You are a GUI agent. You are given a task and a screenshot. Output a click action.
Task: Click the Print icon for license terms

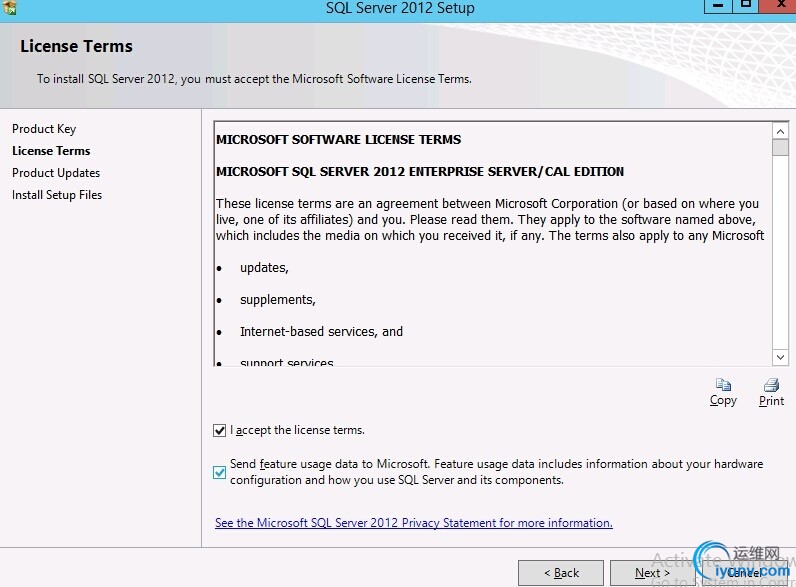[772, 384]
